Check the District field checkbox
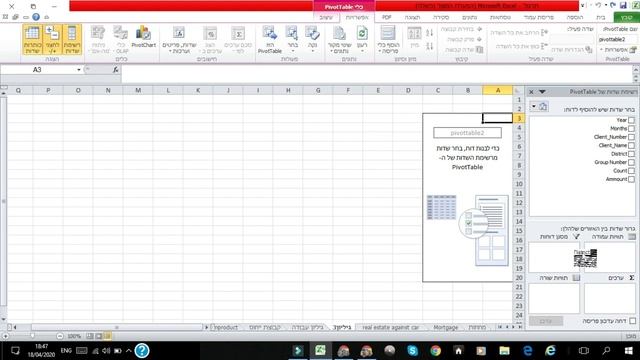The height and width of the screenshot is (360, 640). (x=631, y=154)
